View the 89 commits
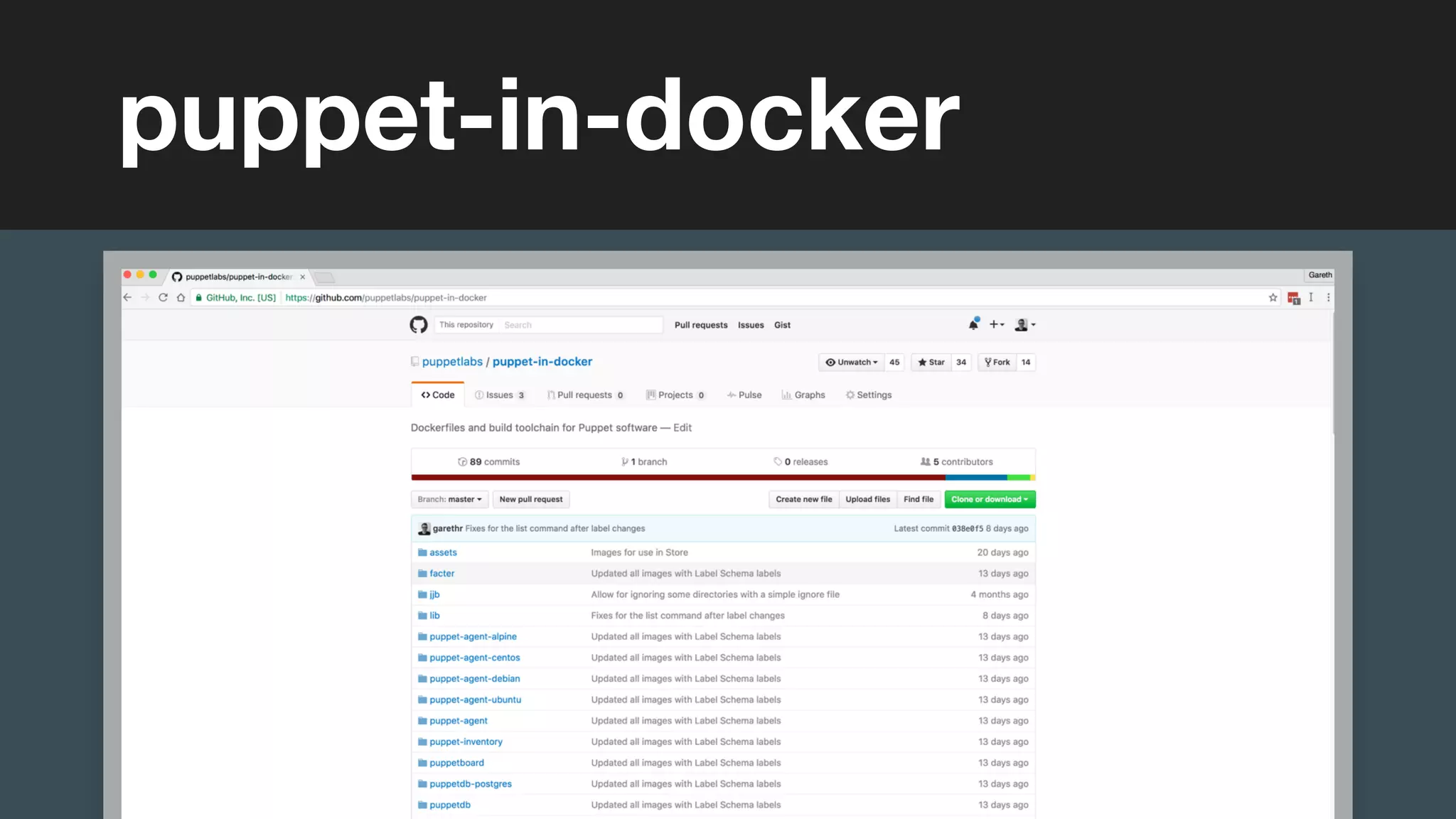The height and width of the screenshot is (819, 1456). click(489, 462)
